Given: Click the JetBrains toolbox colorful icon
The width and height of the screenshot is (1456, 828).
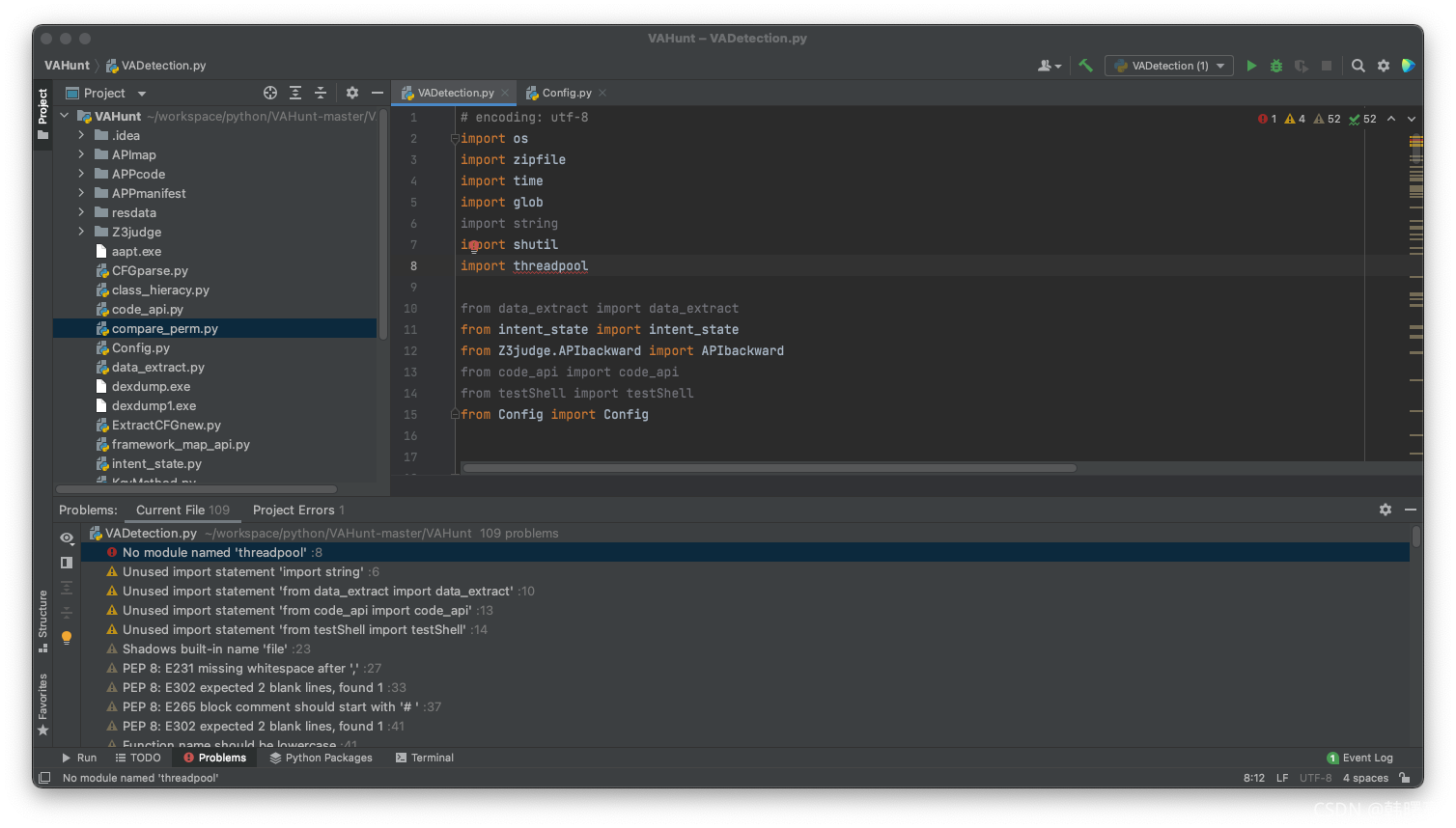Looking at the screenshot, I should pyautogui.click(x=1409, y=66).
